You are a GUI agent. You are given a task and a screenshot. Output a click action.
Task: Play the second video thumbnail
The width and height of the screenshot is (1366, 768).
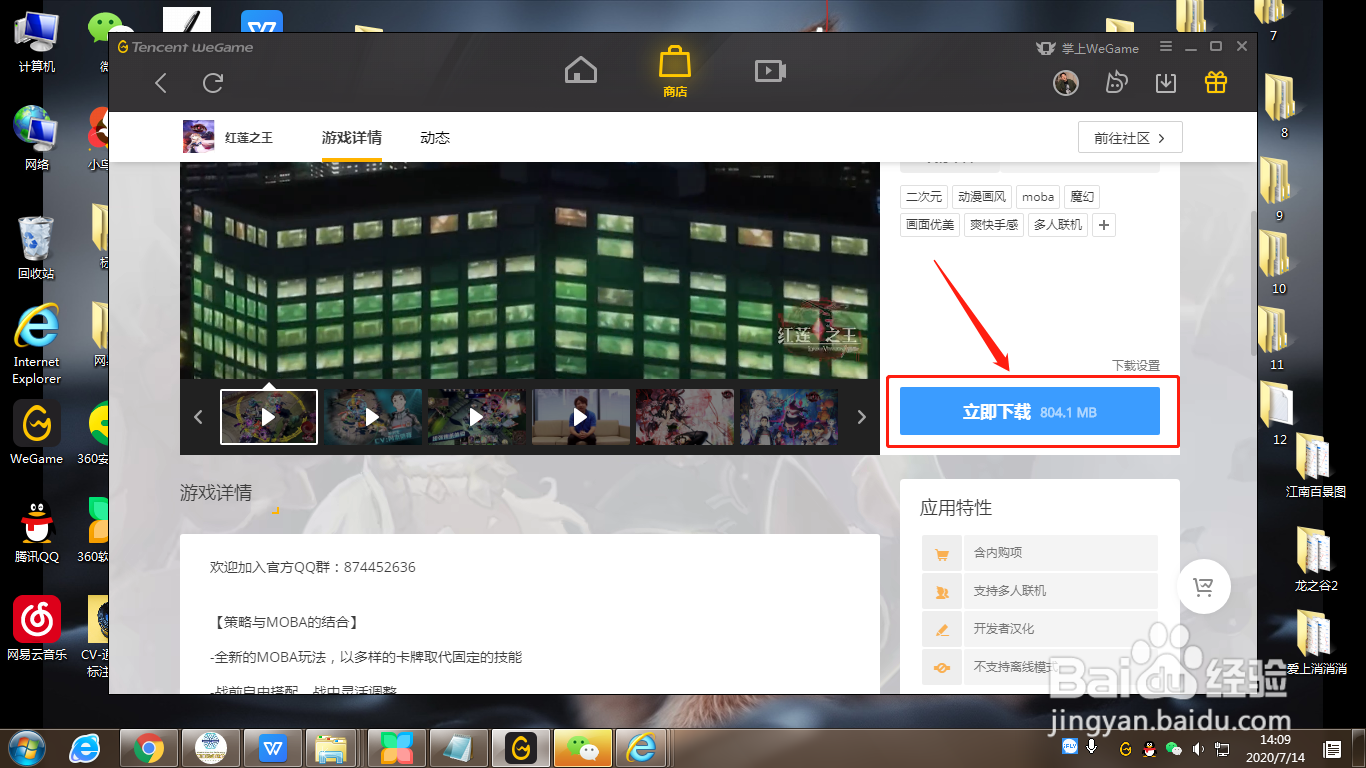coord(373,417)
